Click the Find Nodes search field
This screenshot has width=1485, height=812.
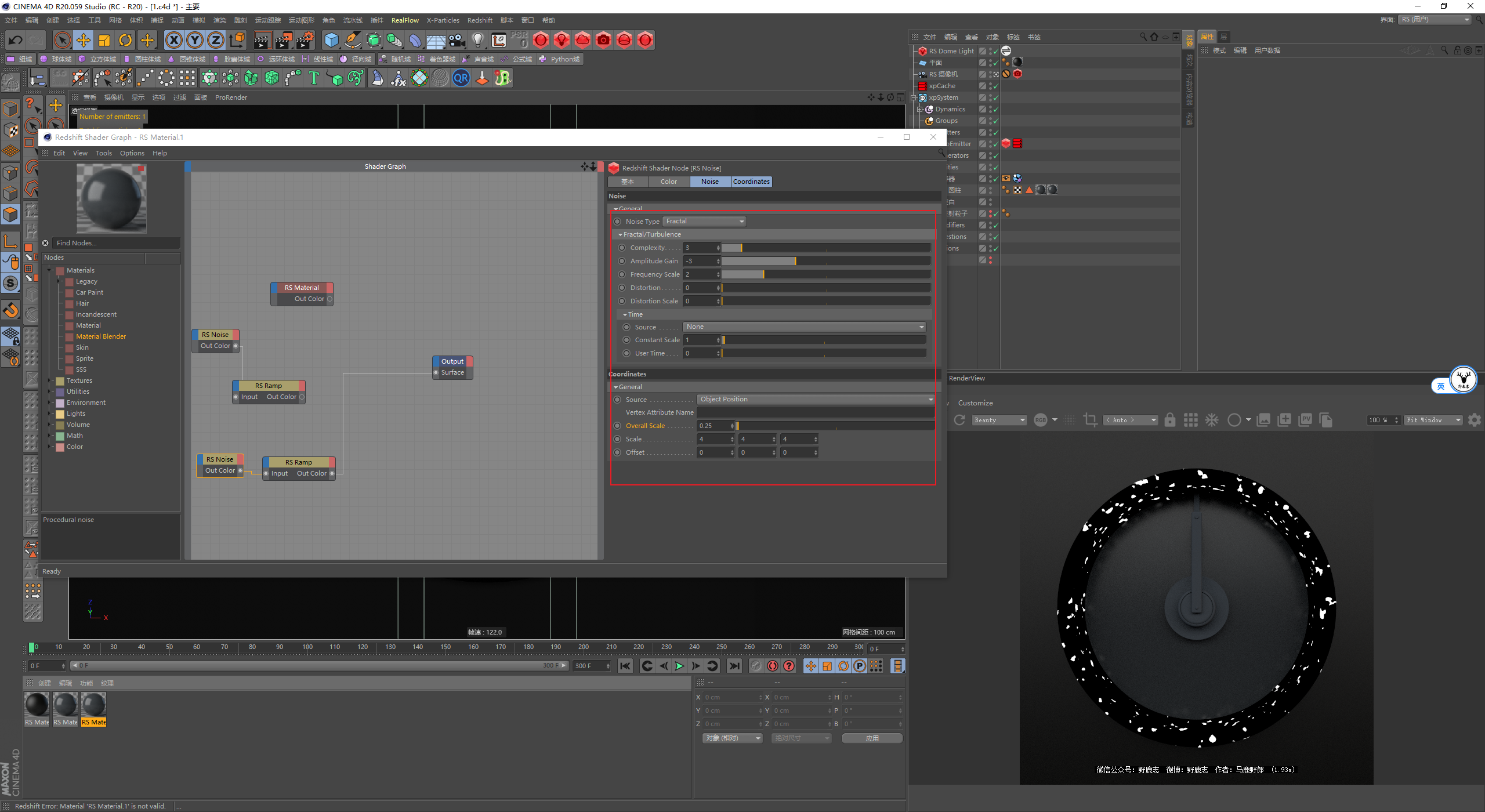coord(116,243)
